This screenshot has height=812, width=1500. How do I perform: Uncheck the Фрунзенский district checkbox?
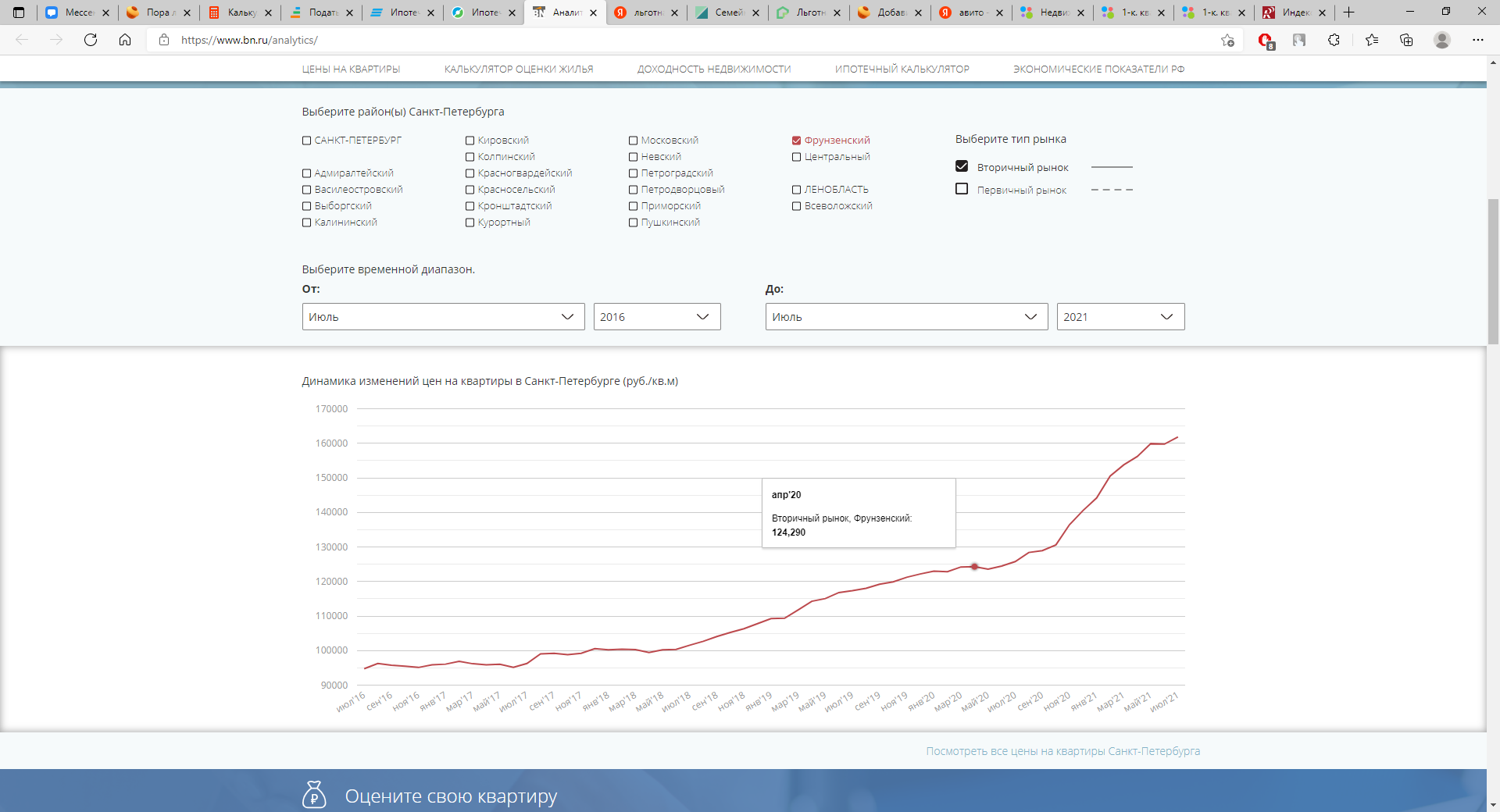[x=797, y=141]
